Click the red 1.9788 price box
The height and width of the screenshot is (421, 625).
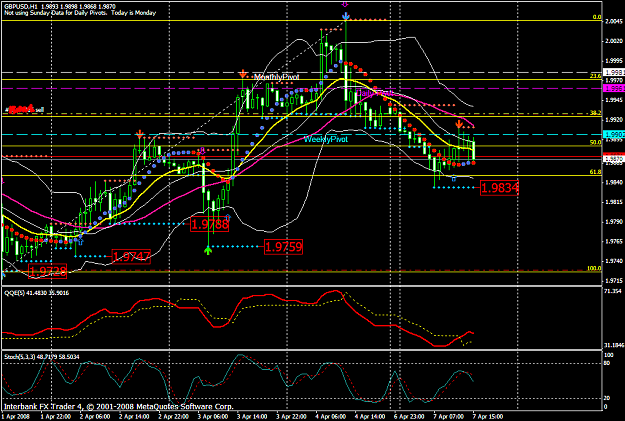[210, 224]
